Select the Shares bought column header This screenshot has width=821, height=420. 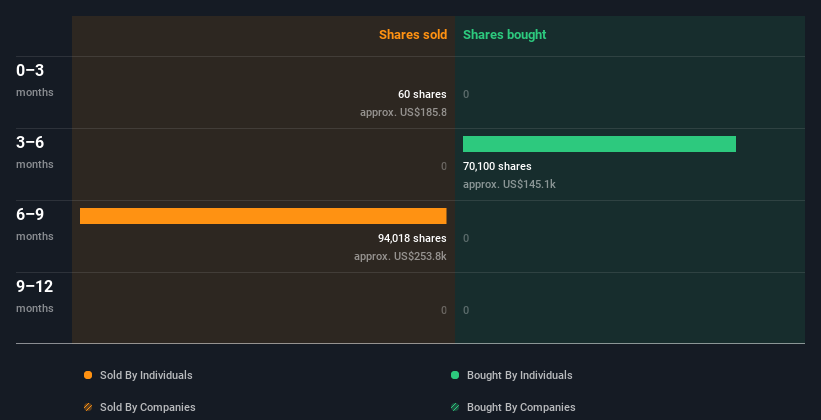pos(504,35)
